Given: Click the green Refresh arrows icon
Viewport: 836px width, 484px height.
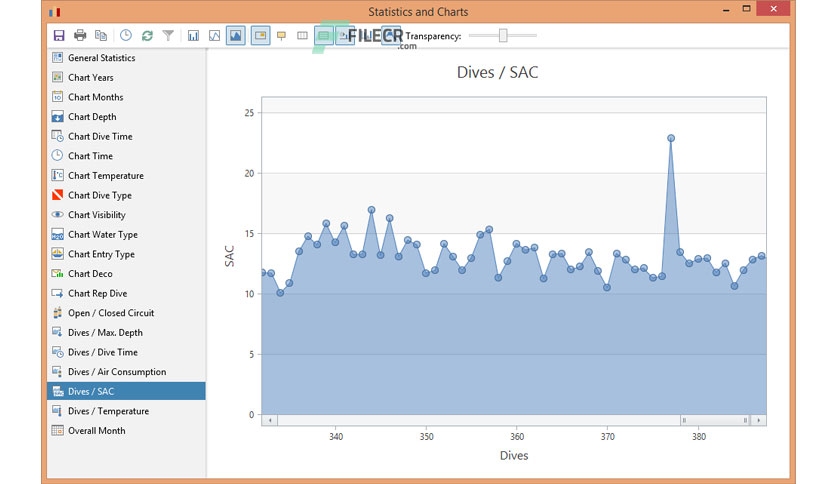Looking at the screenshot, I should [x=147, y=36].
